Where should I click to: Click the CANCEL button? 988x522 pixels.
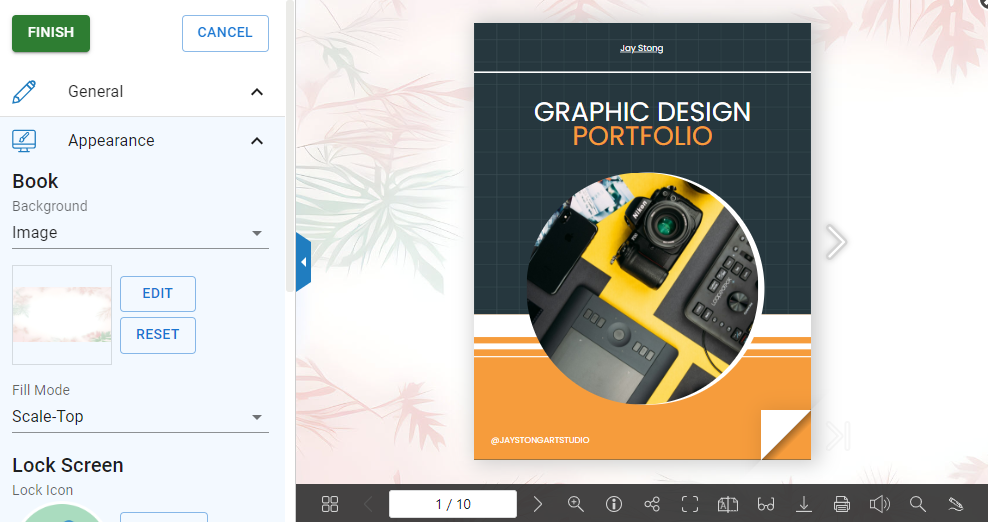tap(225, 33)
